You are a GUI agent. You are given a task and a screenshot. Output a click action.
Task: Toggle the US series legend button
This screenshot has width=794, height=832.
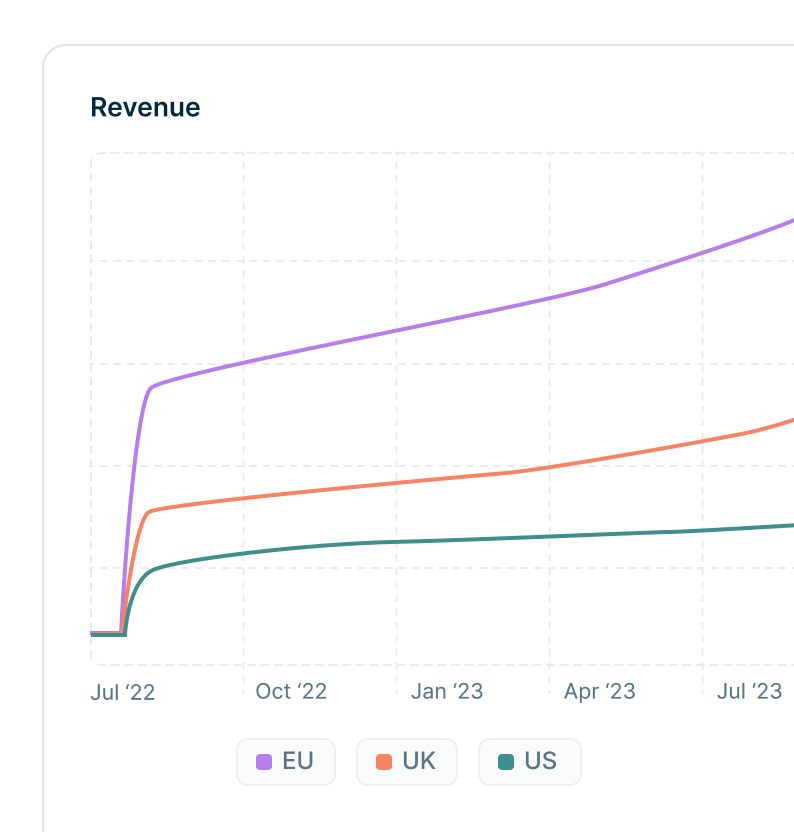529,762
